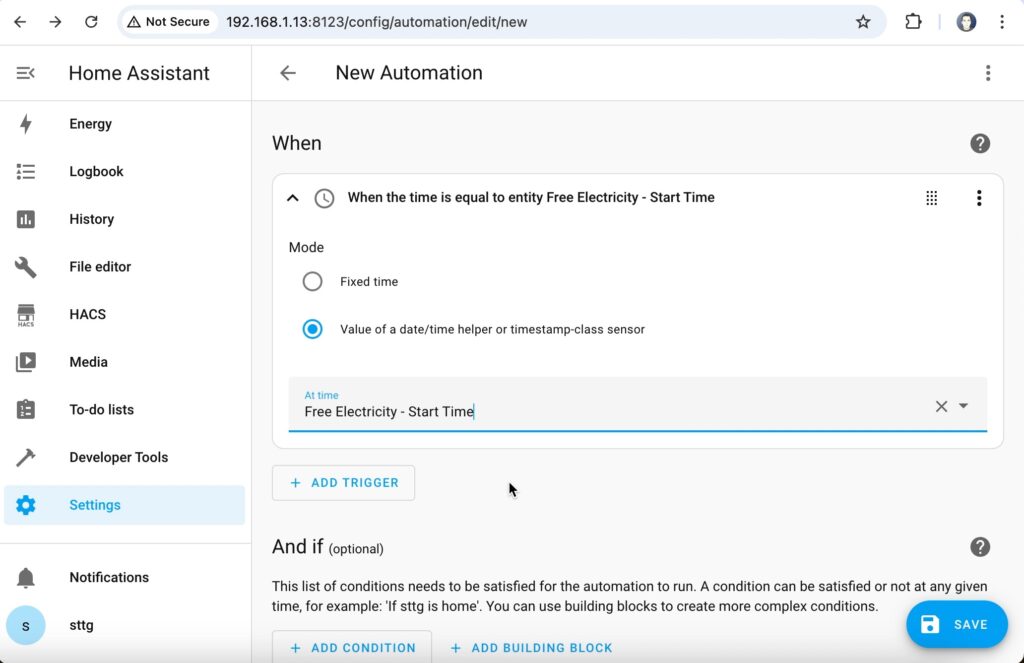Open the HACS store icon

pos(25,315)
